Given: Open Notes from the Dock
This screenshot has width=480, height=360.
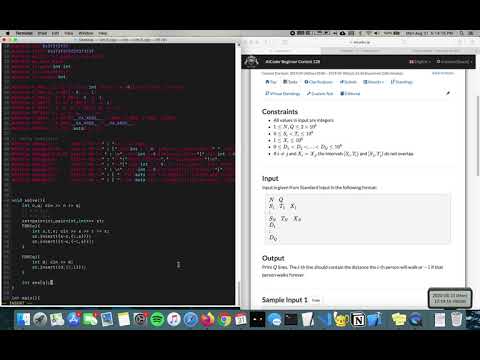Looking at the screenshot, I should pos(124,319).
